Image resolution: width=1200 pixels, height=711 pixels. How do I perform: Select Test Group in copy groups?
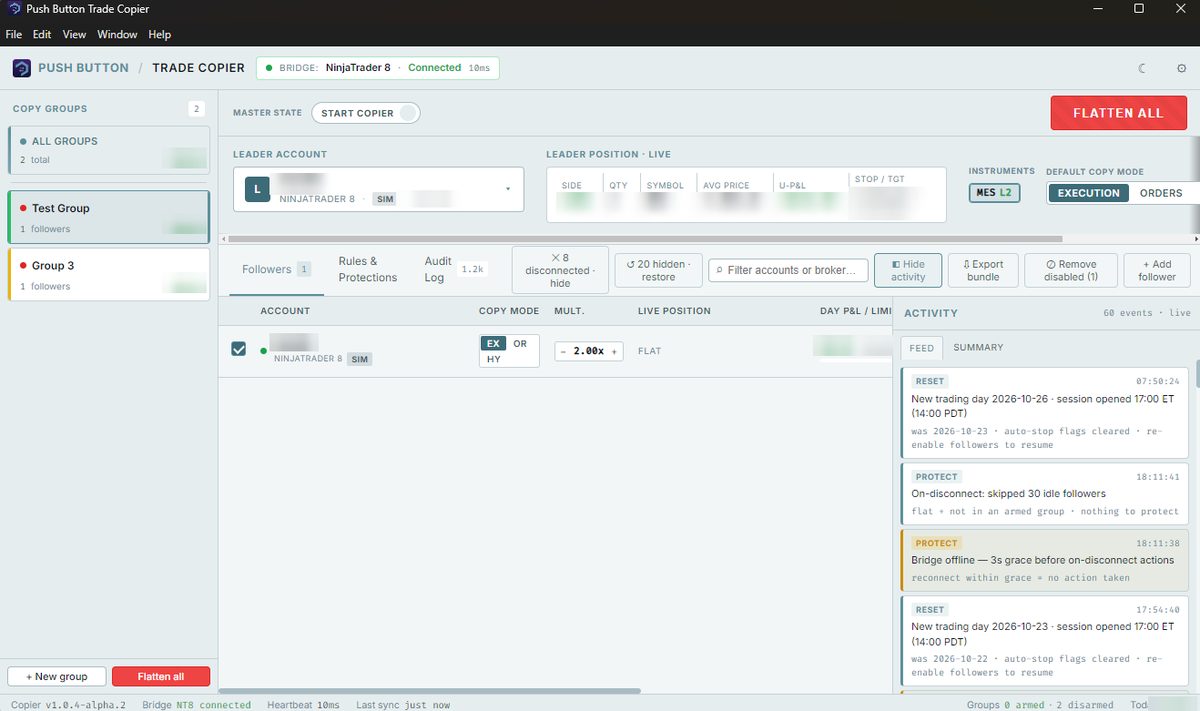tap(109, 218)
